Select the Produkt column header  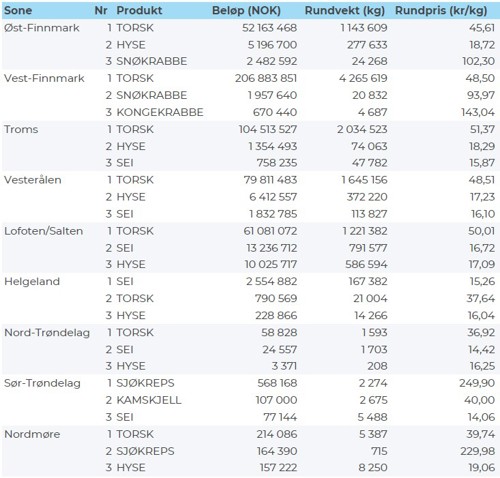(x=139, y=10)
